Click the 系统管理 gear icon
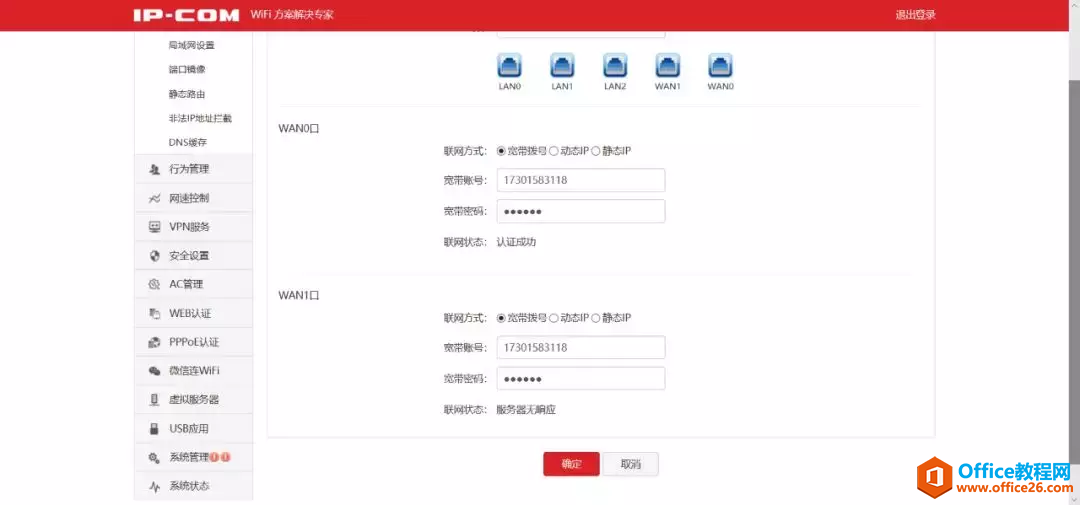Image resolution: width=1080 pixels, height=505 pixels. point(154,457)
